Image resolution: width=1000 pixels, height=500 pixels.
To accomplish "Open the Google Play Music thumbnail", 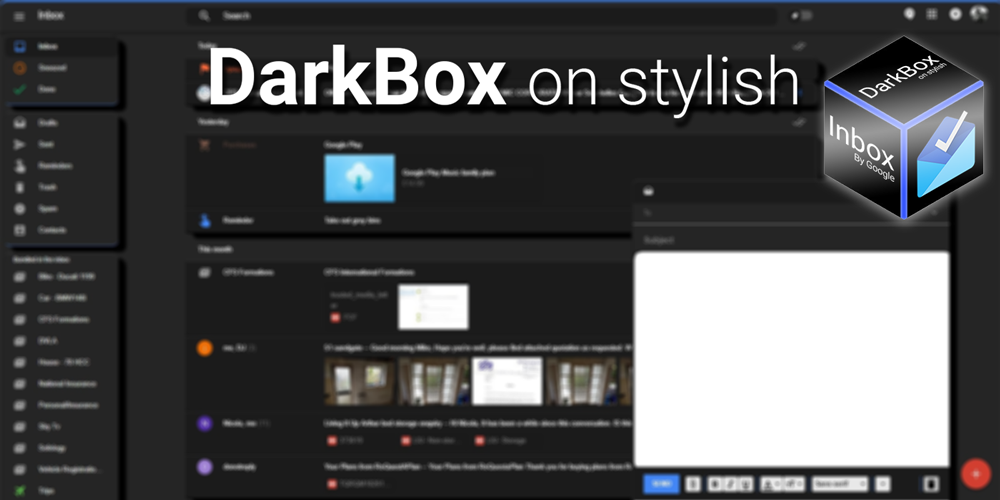I will tap(359, 178).
